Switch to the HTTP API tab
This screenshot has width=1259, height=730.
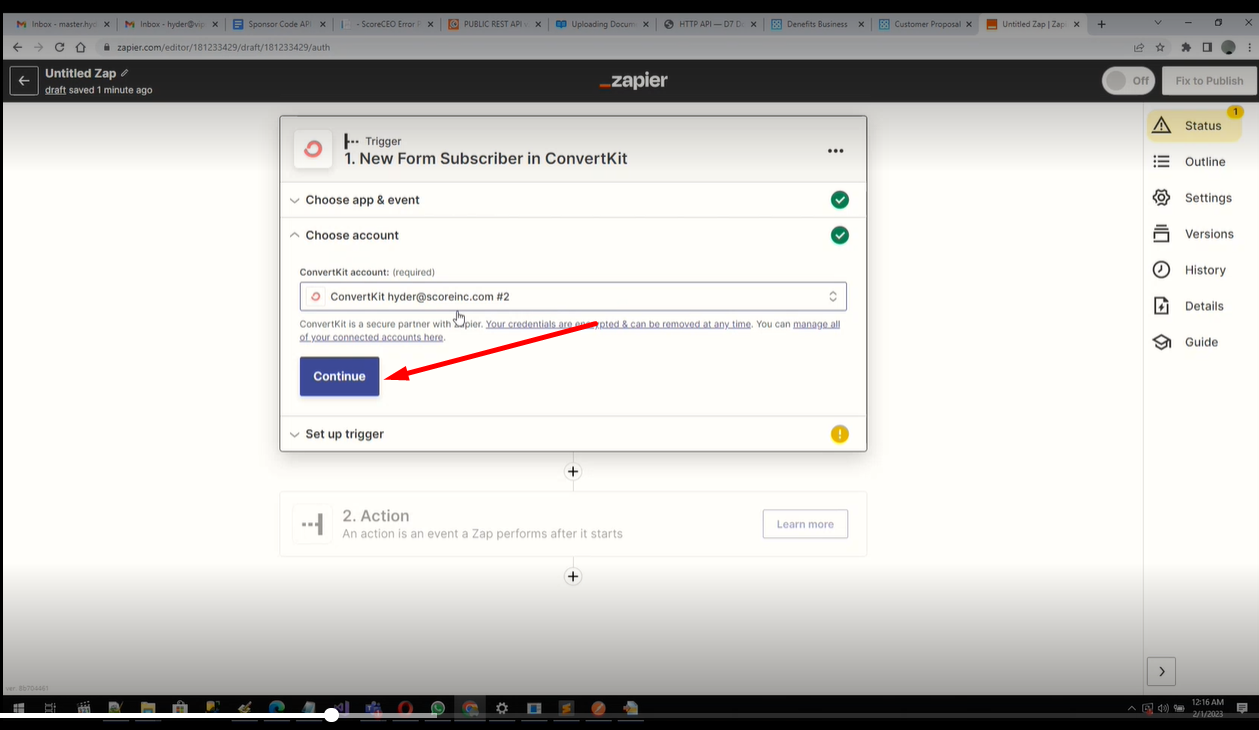[709, 24]
